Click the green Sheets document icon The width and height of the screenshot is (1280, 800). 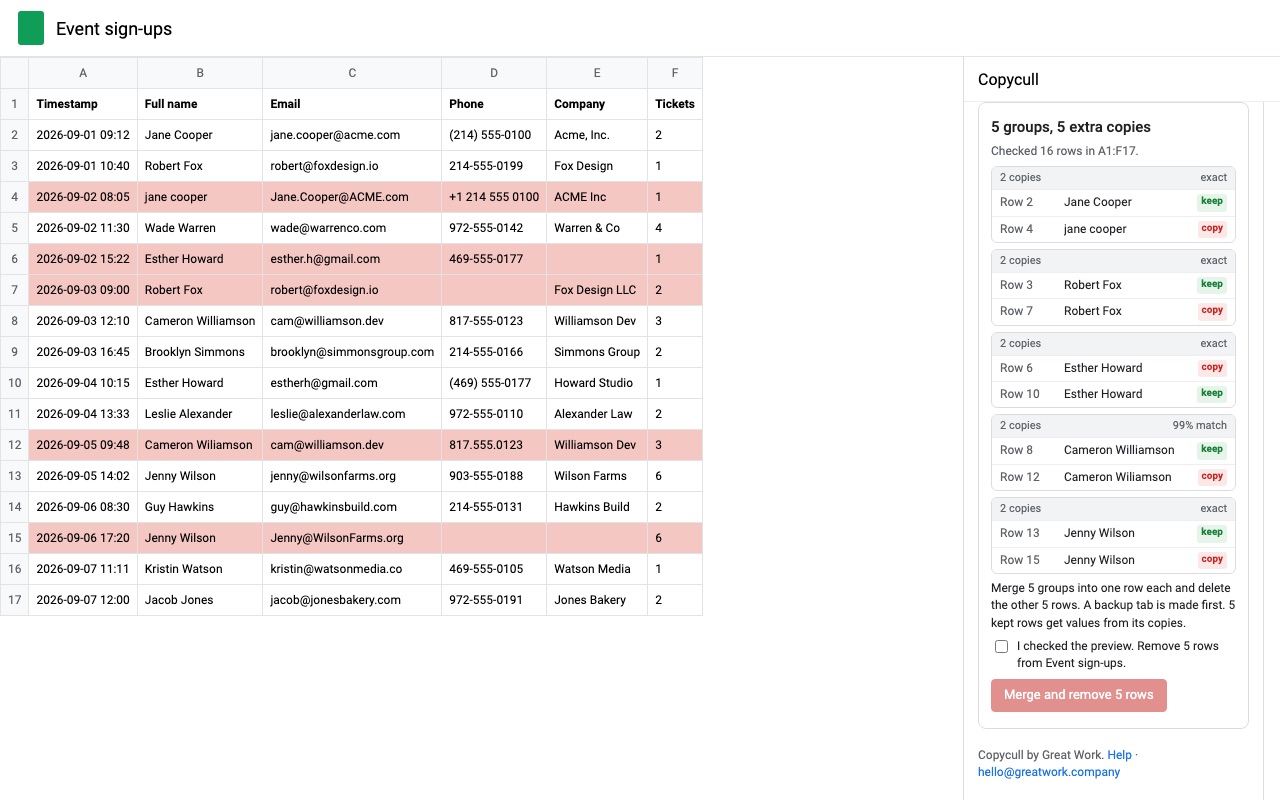[31, 28]
